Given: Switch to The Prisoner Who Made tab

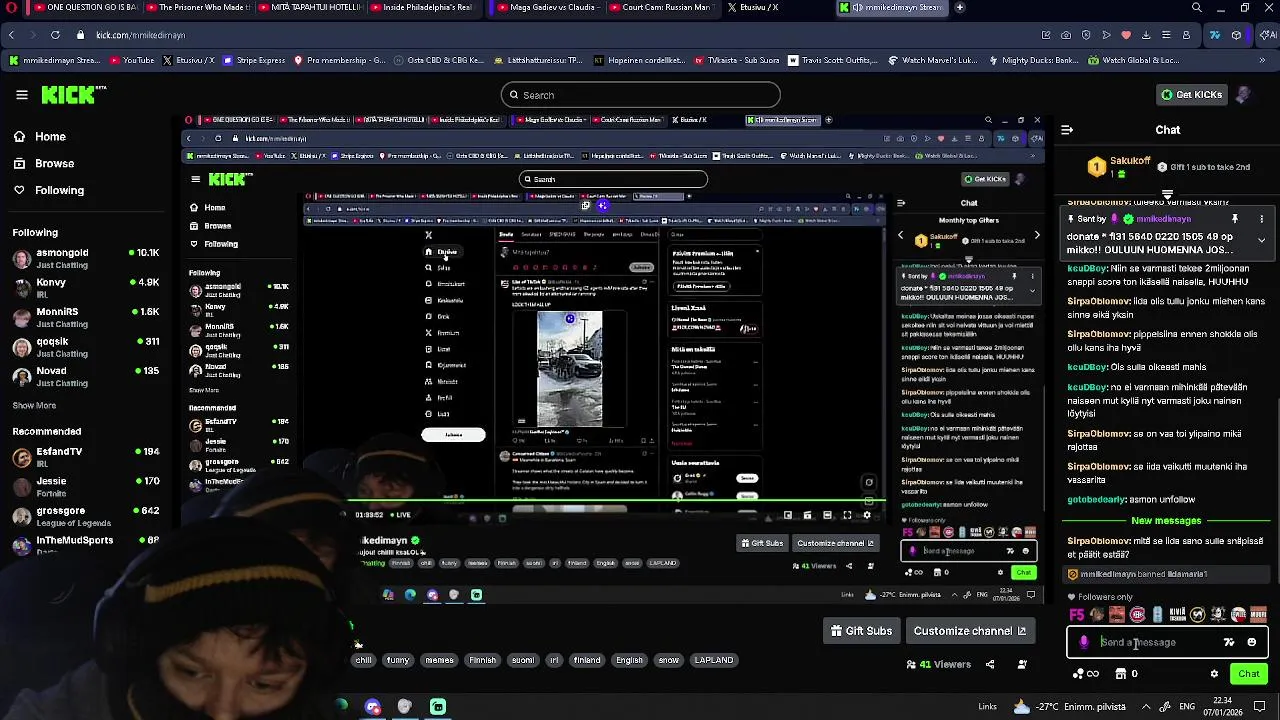Looking at the screenshot, I should pyautogui.click(x=199, y=8).
